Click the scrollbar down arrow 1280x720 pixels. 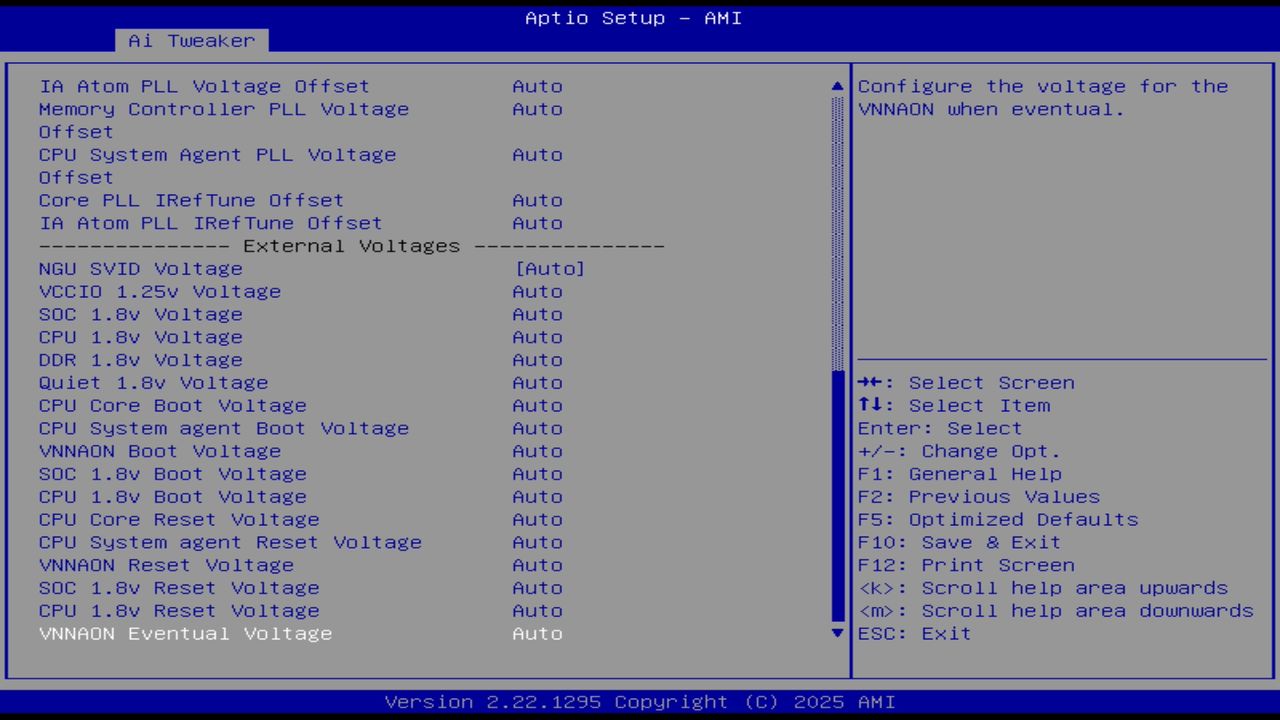836,633
